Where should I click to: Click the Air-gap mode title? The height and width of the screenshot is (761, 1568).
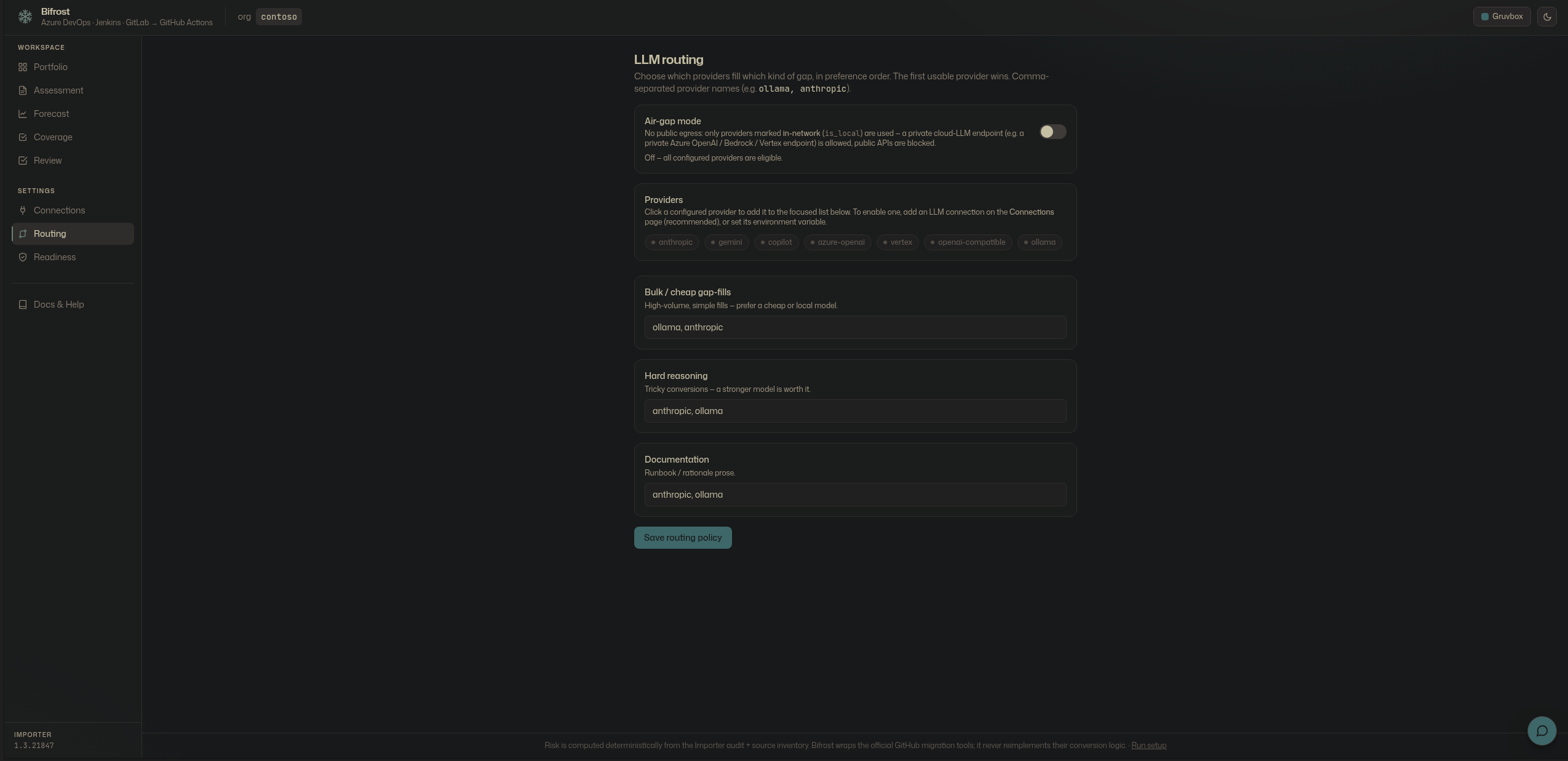[672, 121]
